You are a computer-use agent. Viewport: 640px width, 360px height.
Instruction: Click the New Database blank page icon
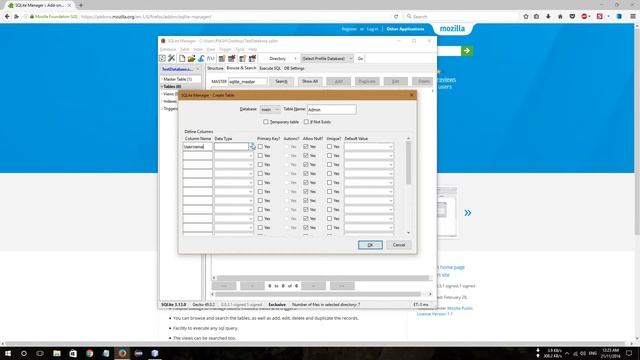pos(182,58)
